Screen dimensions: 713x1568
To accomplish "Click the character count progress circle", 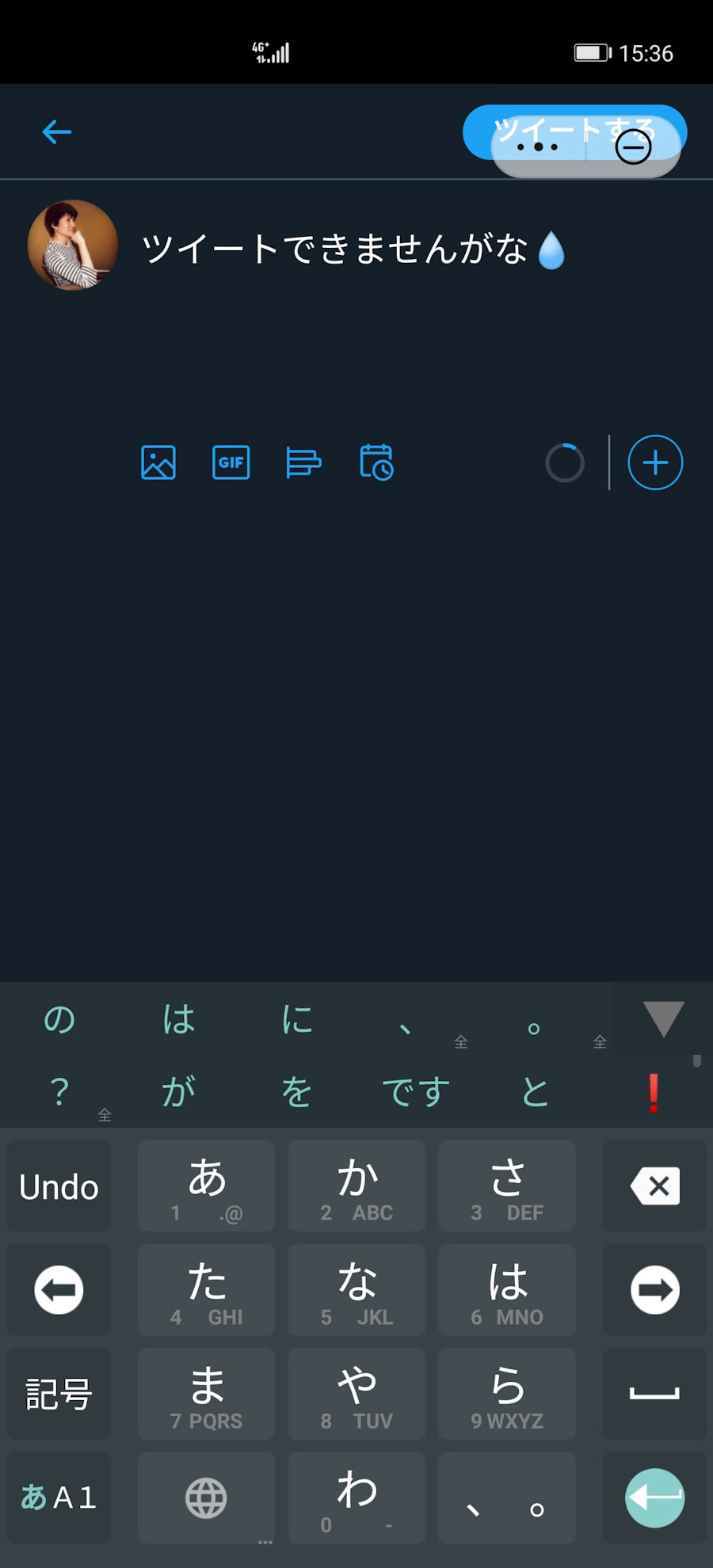I will pos(565,462).
